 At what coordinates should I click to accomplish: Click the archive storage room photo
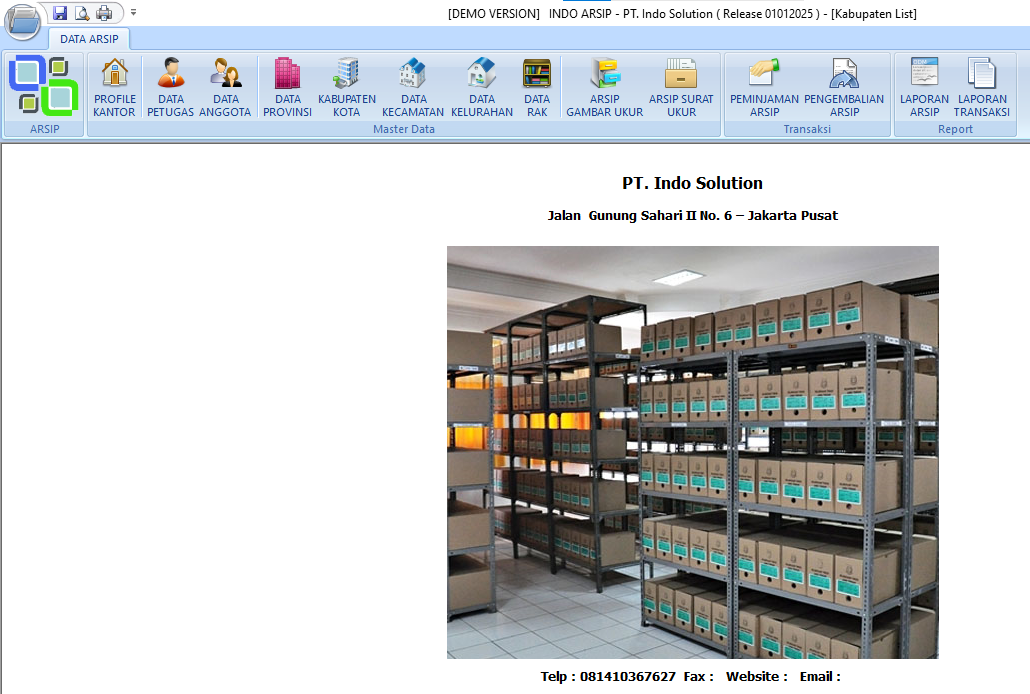pyautogui.click(x=692, y=452)
